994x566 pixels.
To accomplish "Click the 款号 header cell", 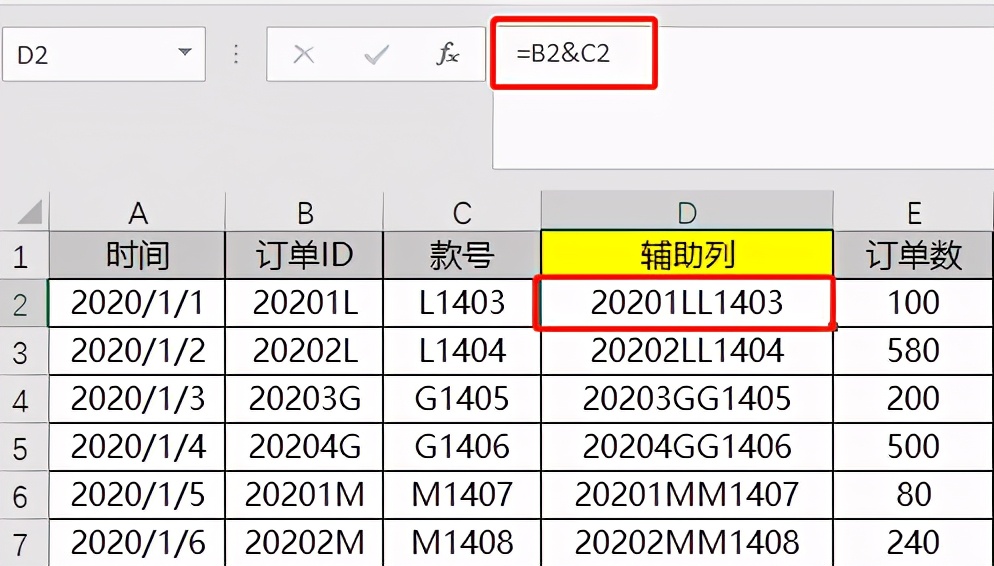I will click(462, 255).
